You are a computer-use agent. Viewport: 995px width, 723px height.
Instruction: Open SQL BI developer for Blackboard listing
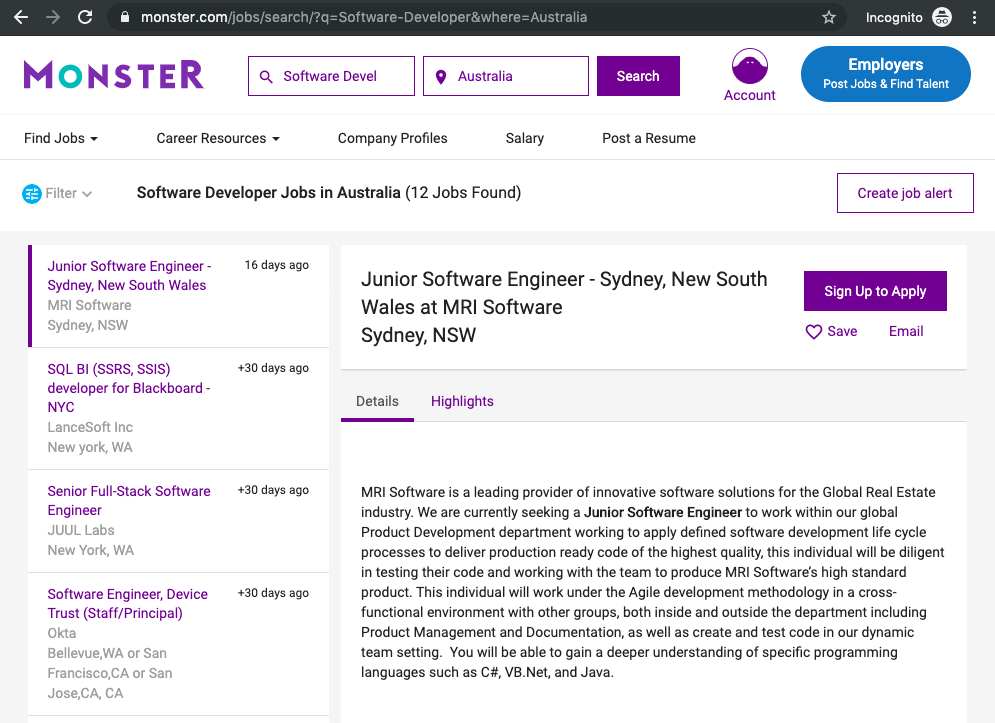click(129, 388)
